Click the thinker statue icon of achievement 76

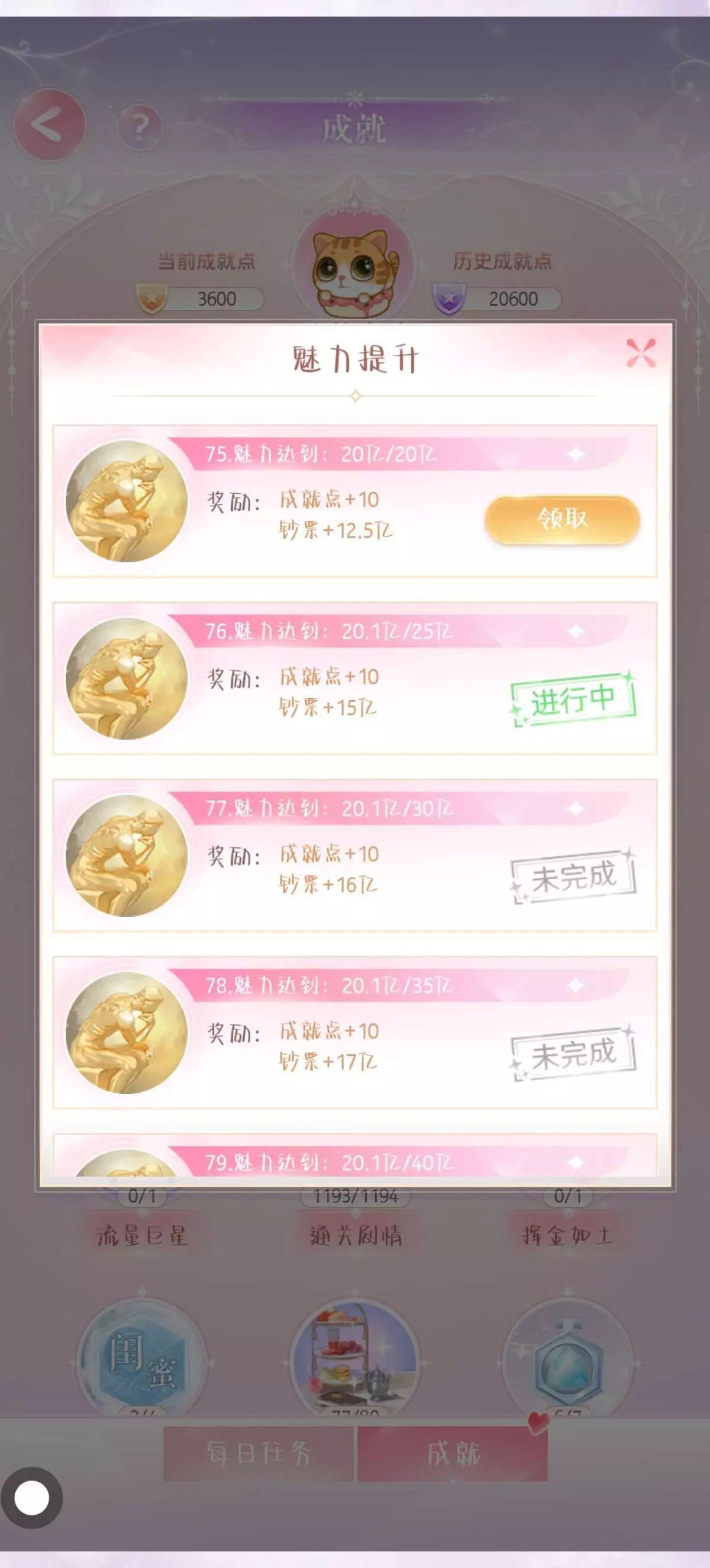126,678
